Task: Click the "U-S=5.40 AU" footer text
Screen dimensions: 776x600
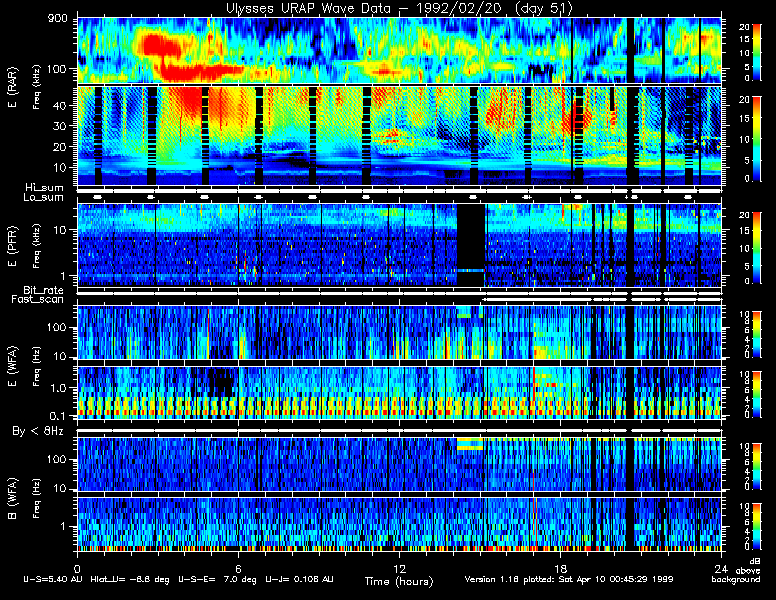Action: pyautogui.click(x=53, y=579)
